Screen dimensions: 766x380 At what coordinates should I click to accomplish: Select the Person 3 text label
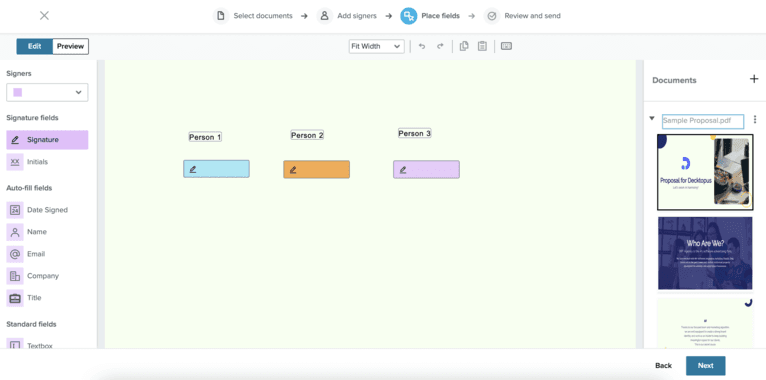click(414, 133)
